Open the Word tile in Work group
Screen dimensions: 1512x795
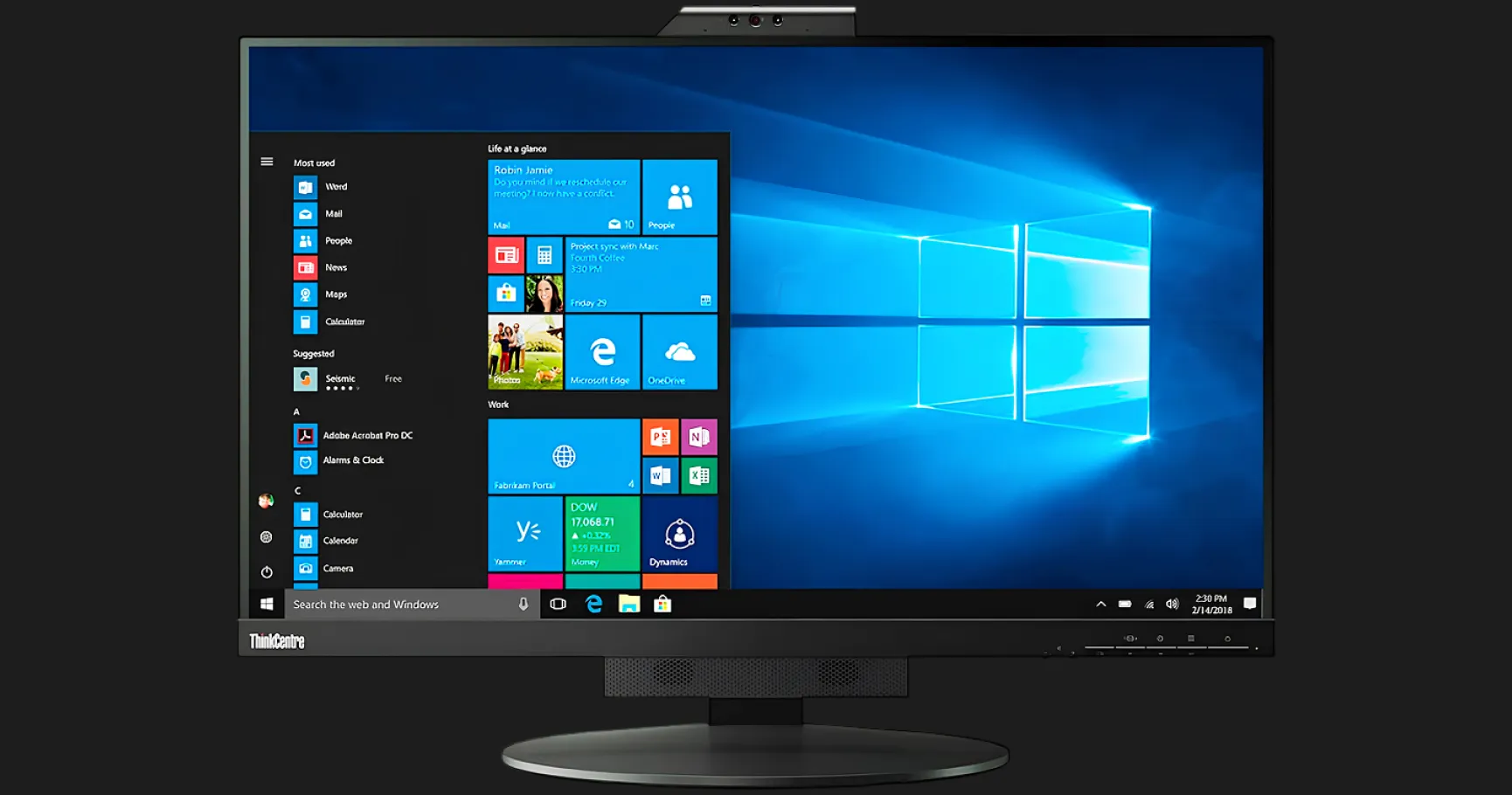coord(661,475)
